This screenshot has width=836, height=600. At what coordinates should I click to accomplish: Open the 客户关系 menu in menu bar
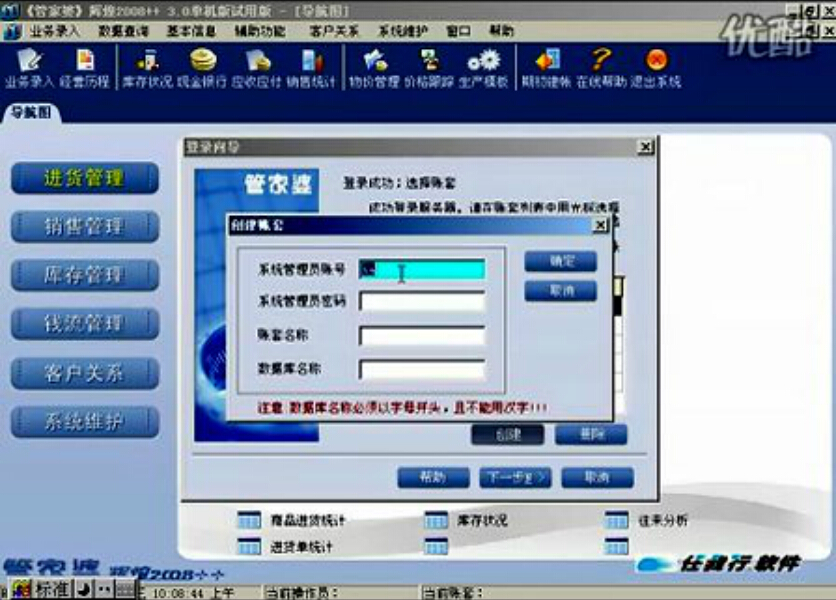click(x=334, y=31)
